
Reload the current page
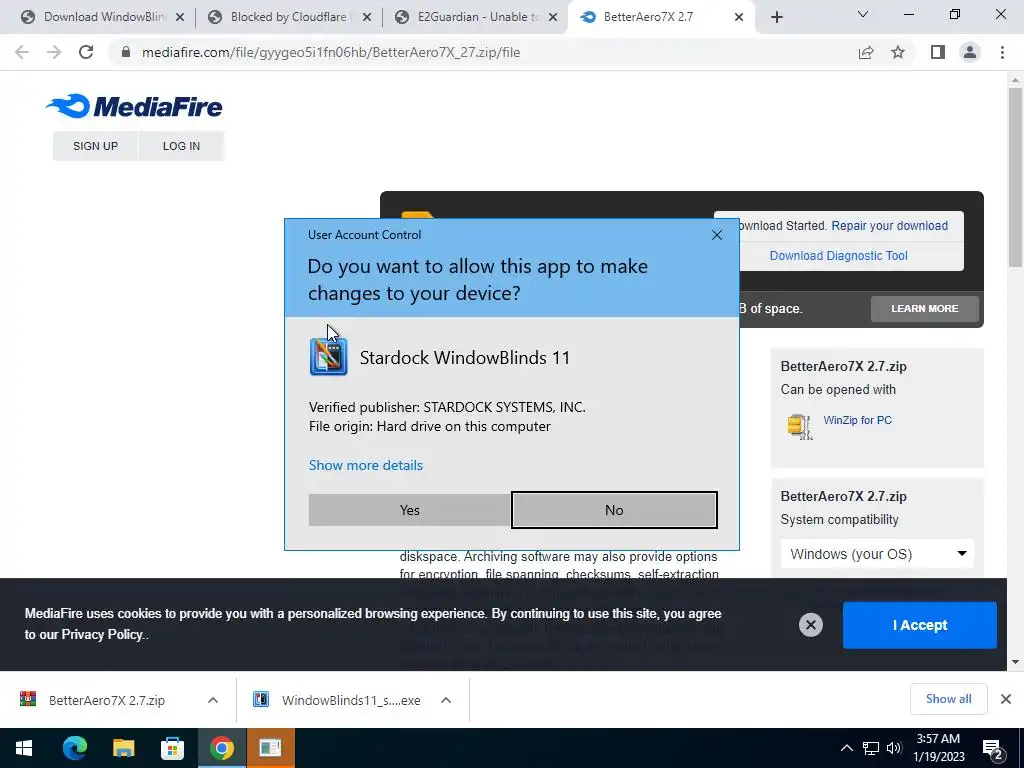[86, 52]
